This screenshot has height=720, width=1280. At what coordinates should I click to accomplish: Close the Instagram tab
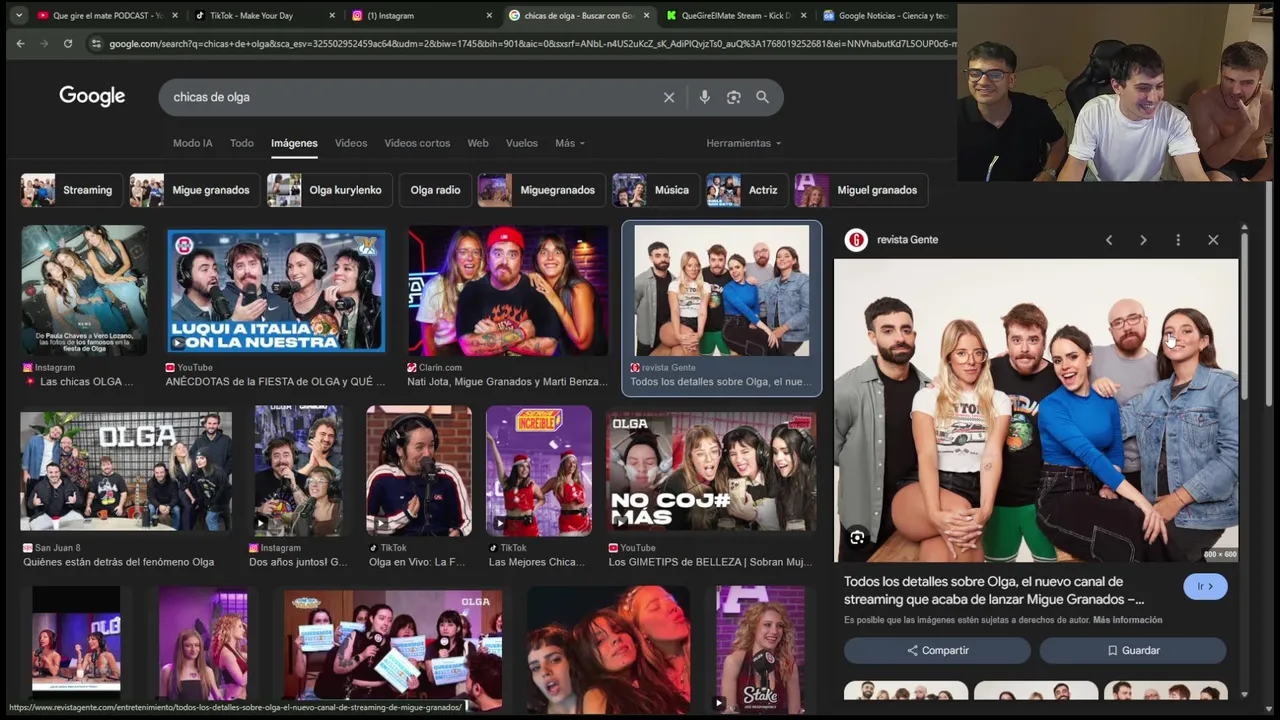pyautogui.click(x=489, y=16)
